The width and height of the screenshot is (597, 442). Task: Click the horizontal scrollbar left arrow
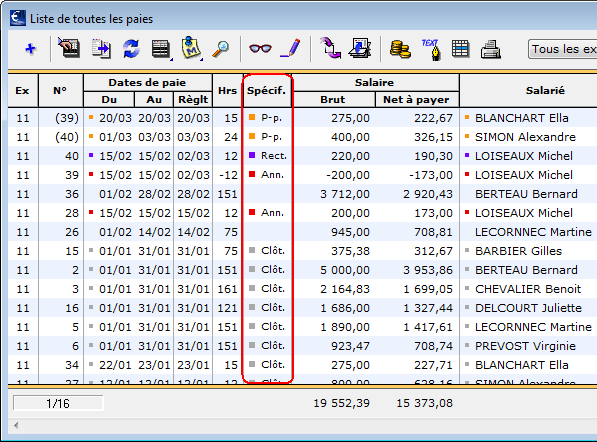16,425
